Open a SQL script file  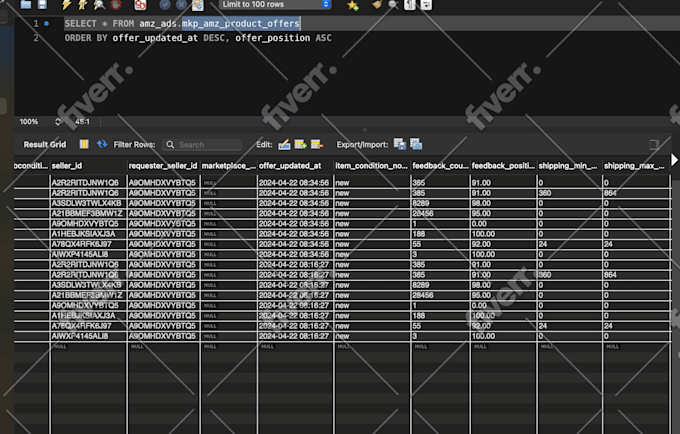(26, 5)
